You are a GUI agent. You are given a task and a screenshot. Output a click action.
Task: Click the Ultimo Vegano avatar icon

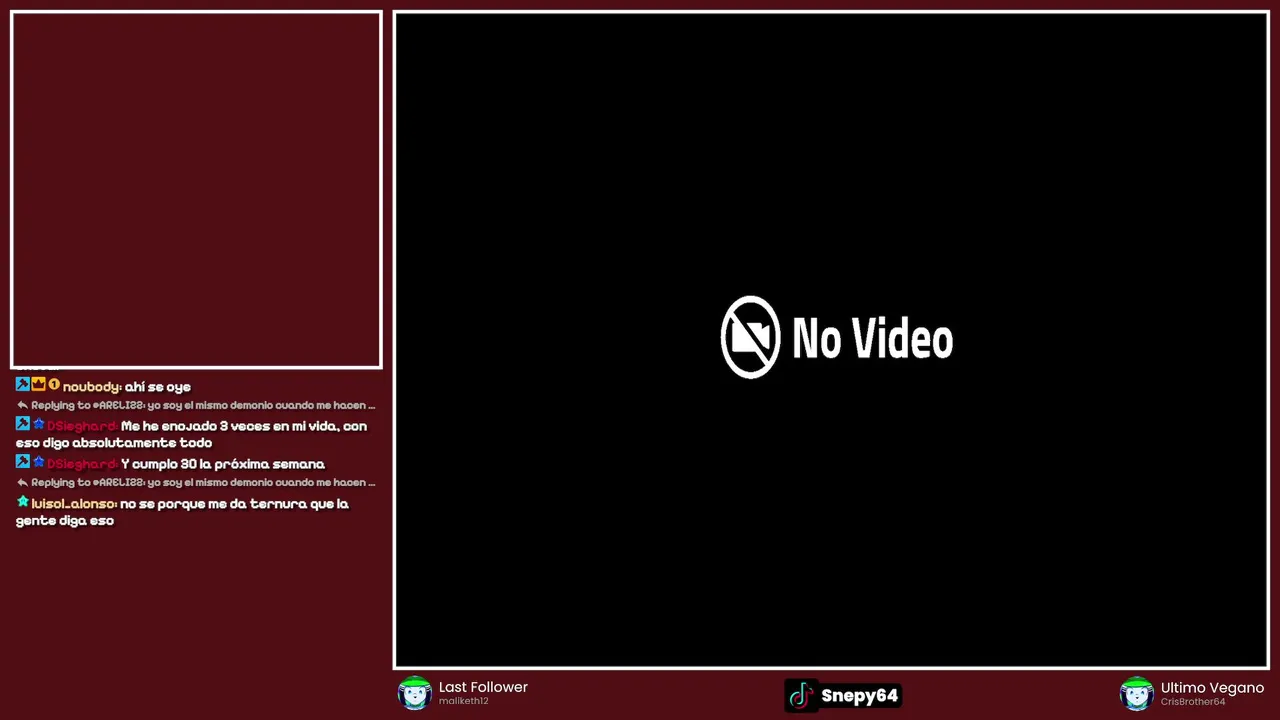(1136, 693)
